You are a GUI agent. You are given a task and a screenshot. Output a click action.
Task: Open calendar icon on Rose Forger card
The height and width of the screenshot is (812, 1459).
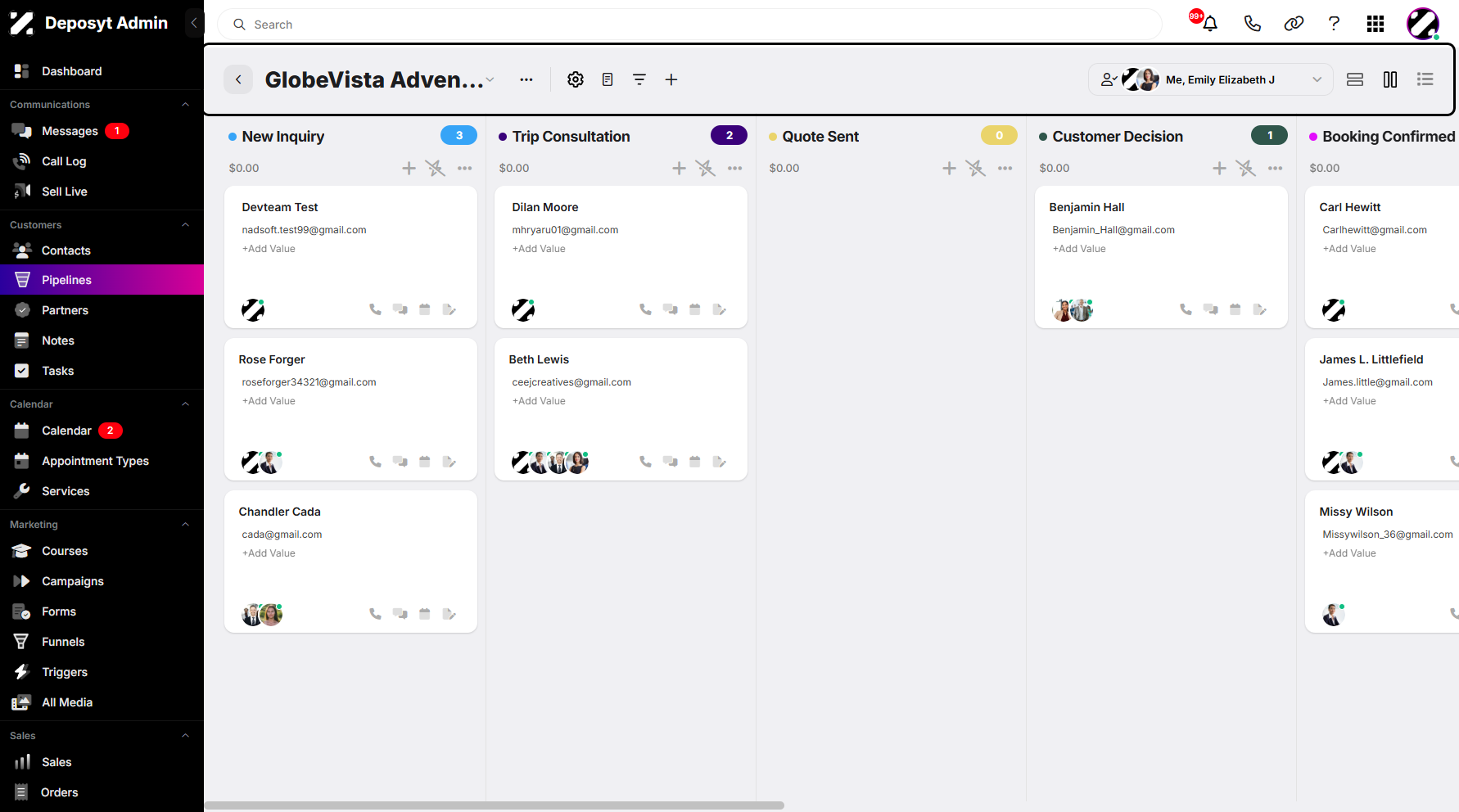(425, 462)
